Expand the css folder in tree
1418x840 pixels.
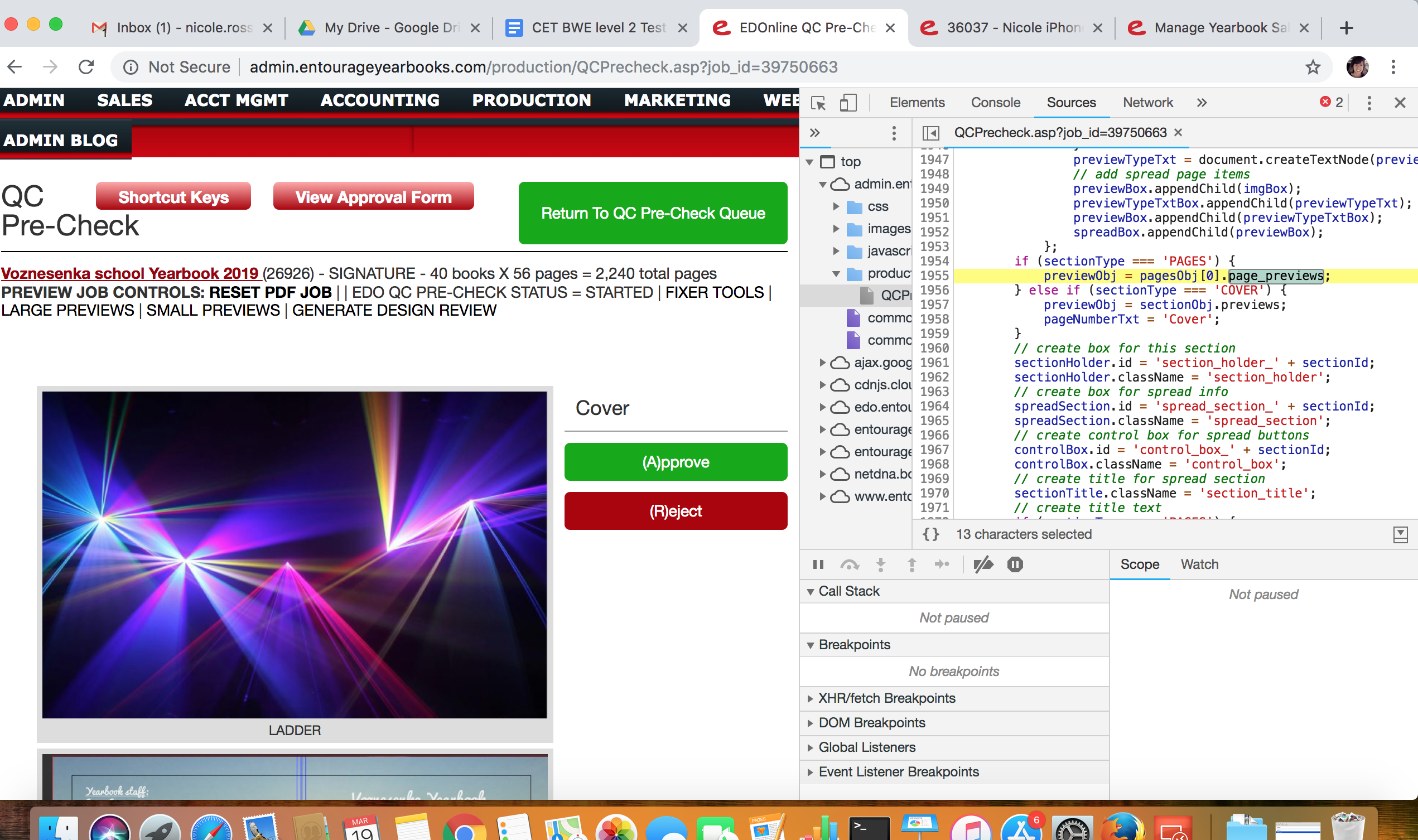click(836, 206)
